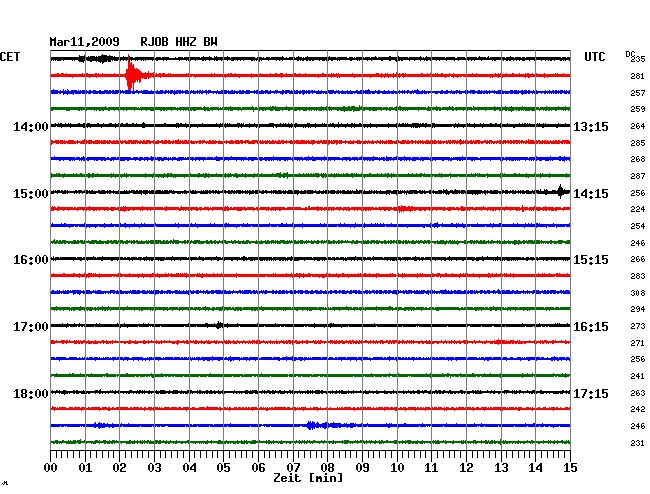Click the "04" minute tick label
This screenshot has height=494, width=650.
189,468
